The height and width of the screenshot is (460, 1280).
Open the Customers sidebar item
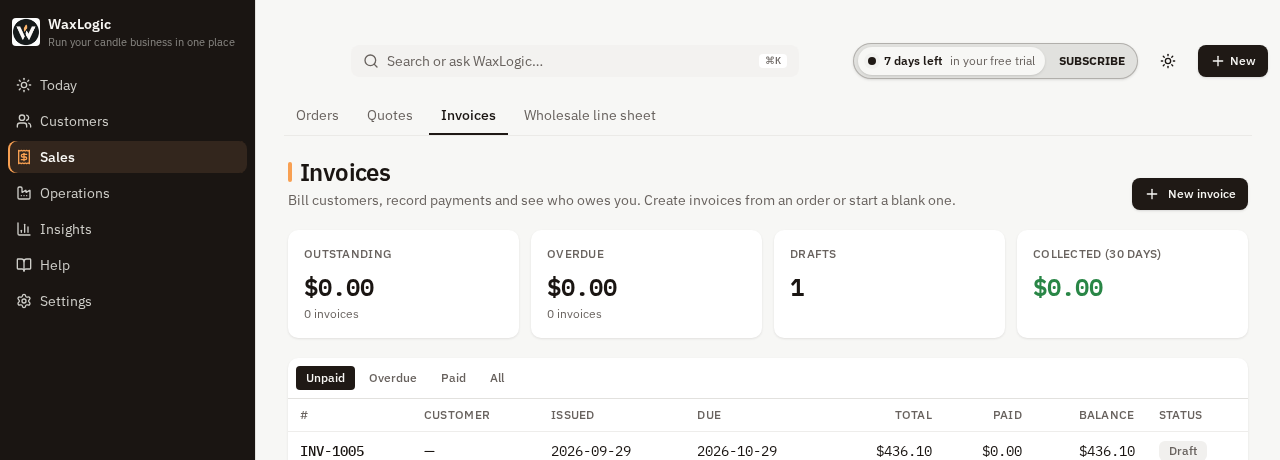pos(128,121)
